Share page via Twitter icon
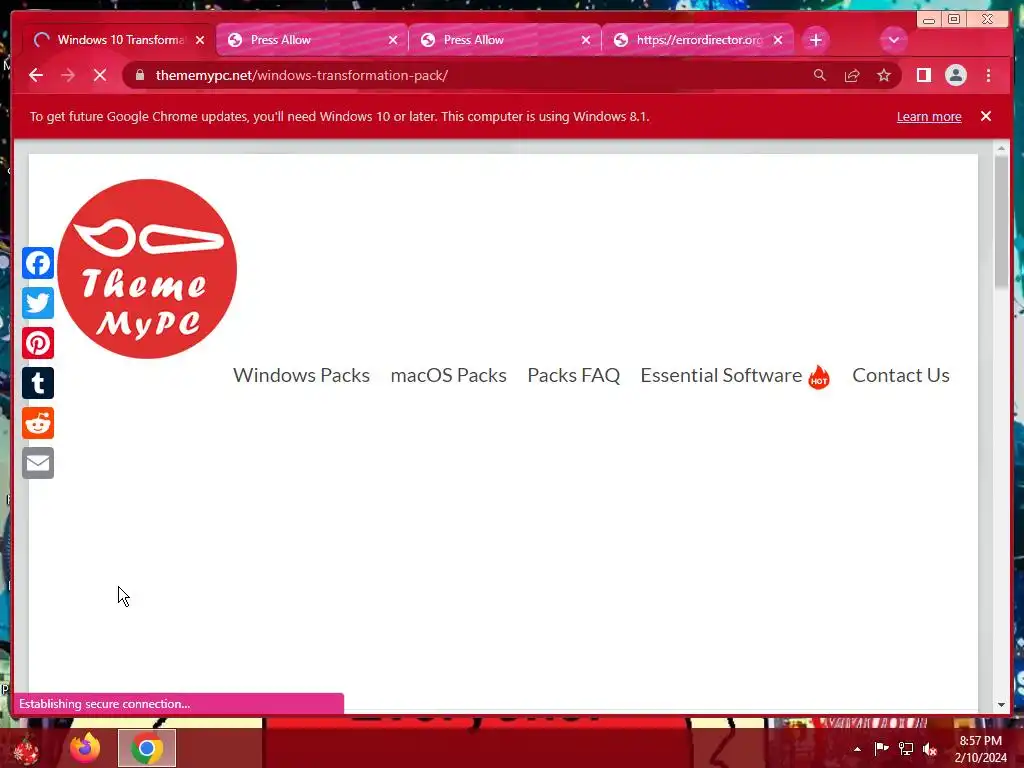Screen dimensions: 1024x768 tap(38, 303)
